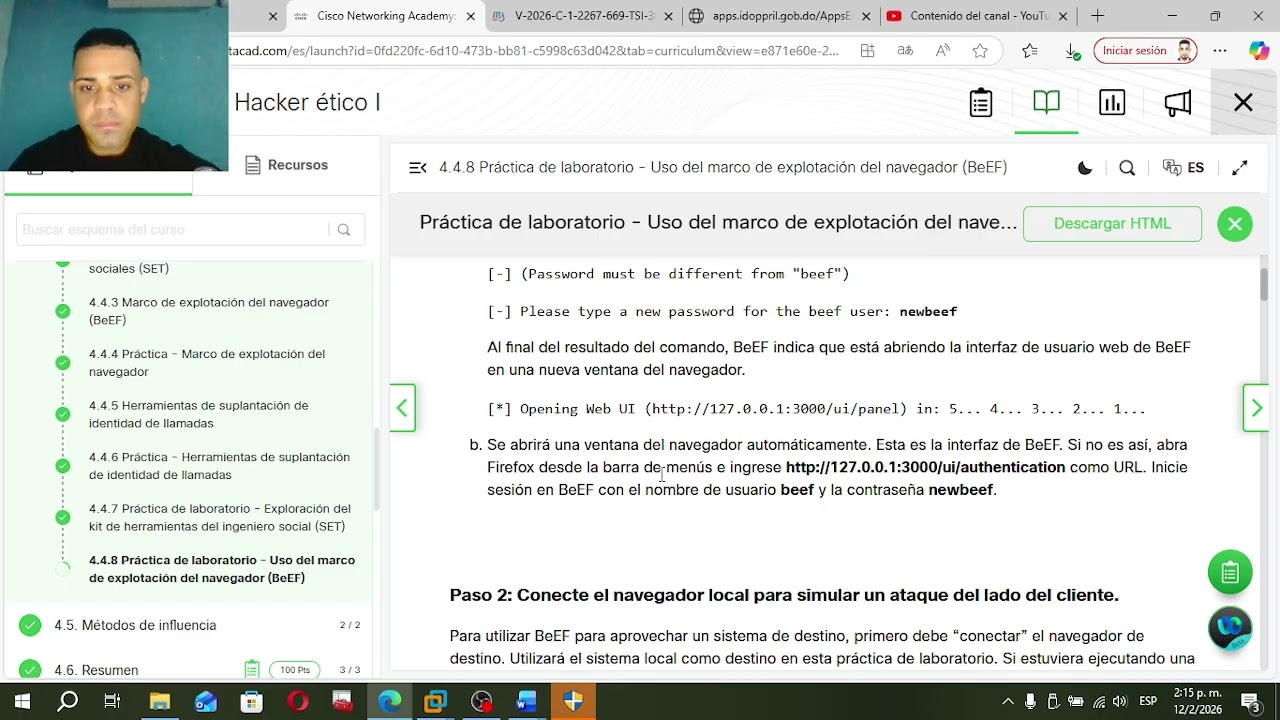
Task: Open the bar chart grades icon
Action: click(1112, 102)
